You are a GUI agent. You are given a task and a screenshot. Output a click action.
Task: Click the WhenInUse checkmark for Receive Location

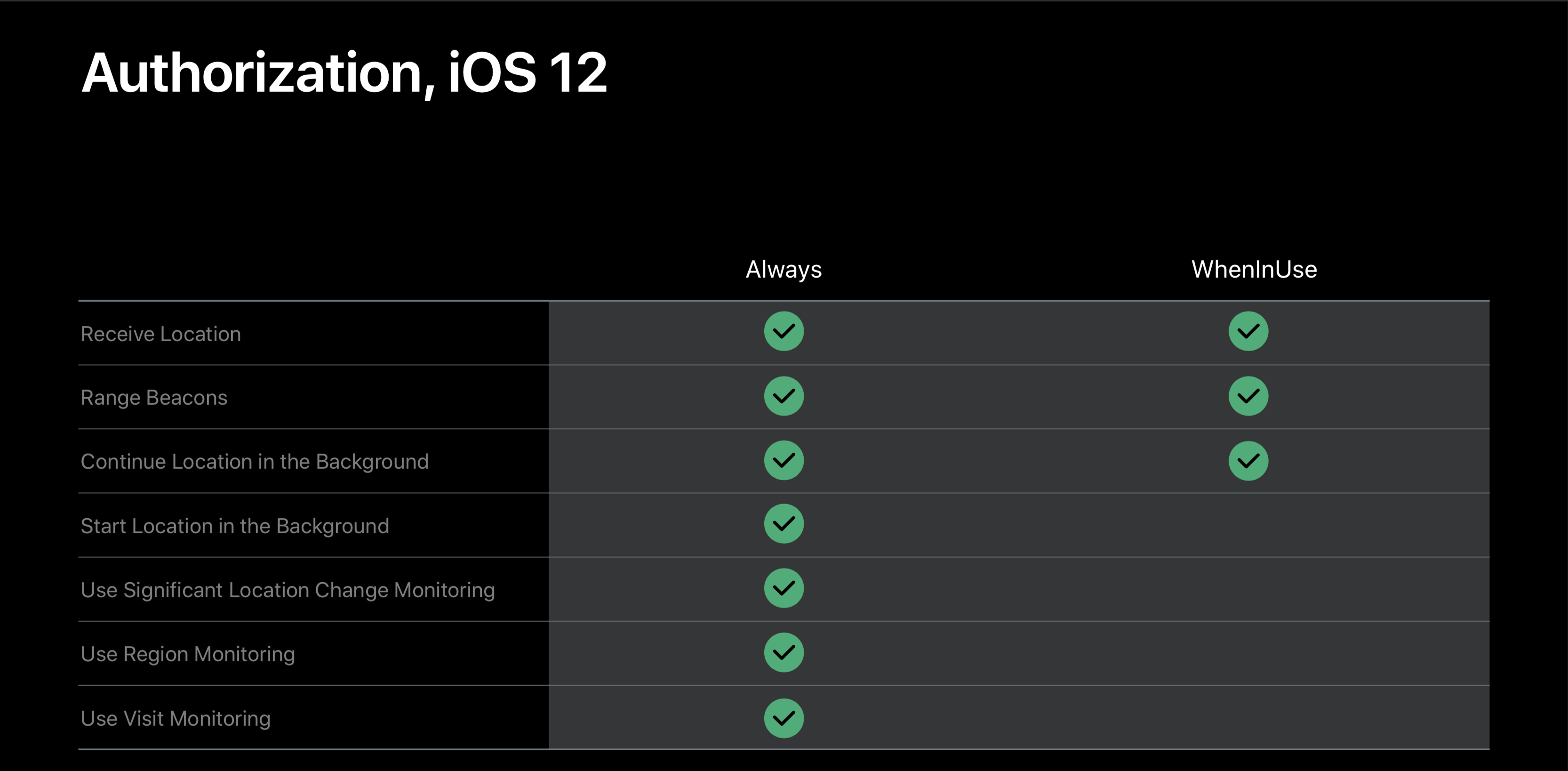point(1248,331)
